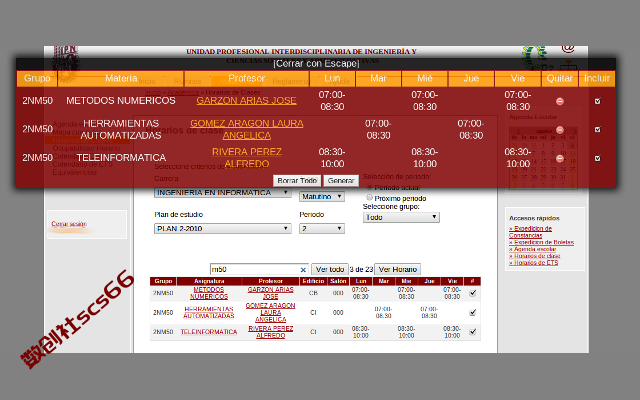This screenshot has width=640, height=400.
Task: Click the Profesor column header in overlay
Action: [x=247, y=78]
